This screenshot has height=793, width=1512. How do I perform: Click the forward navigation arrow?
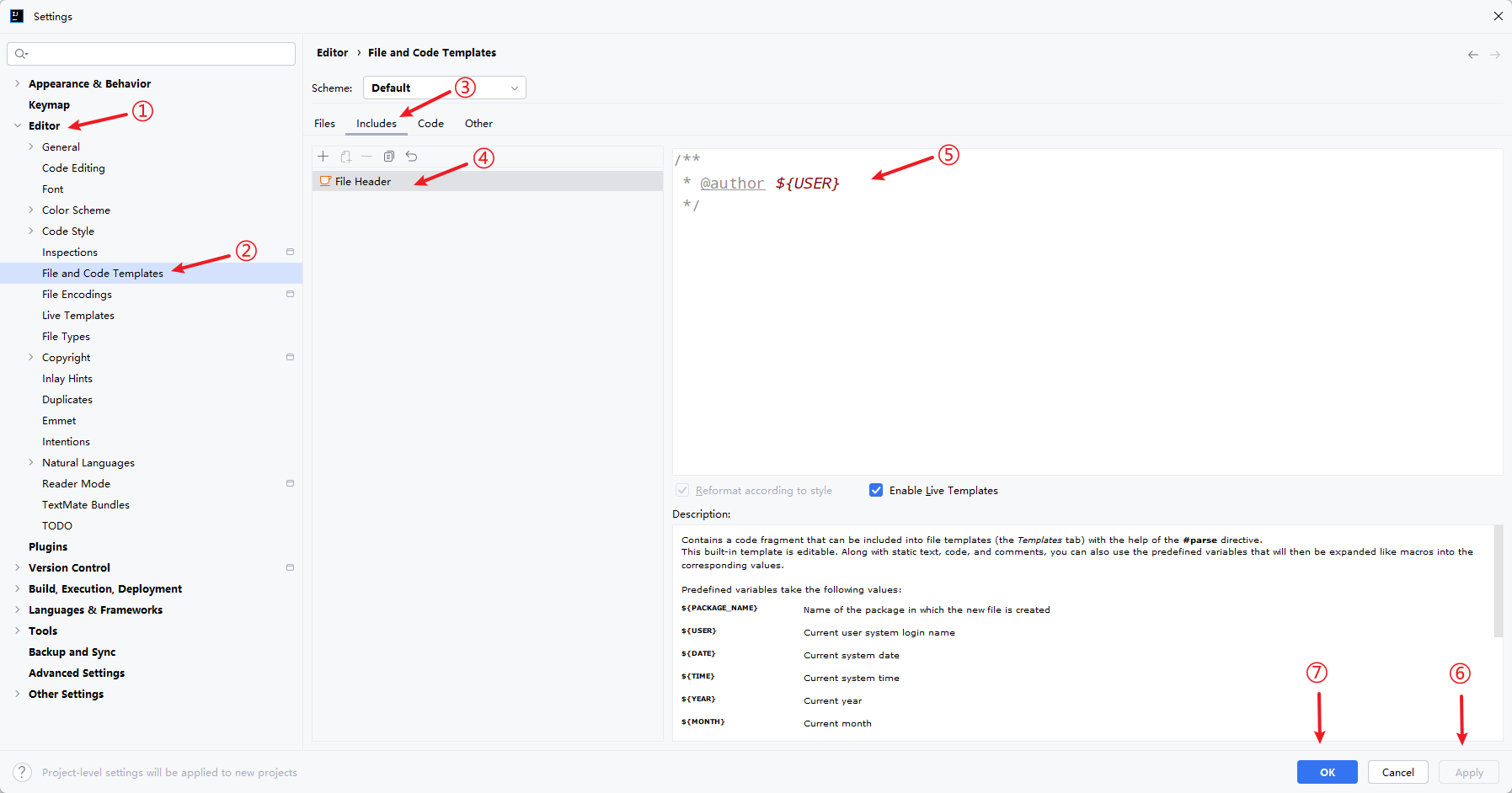(1495, 55)
